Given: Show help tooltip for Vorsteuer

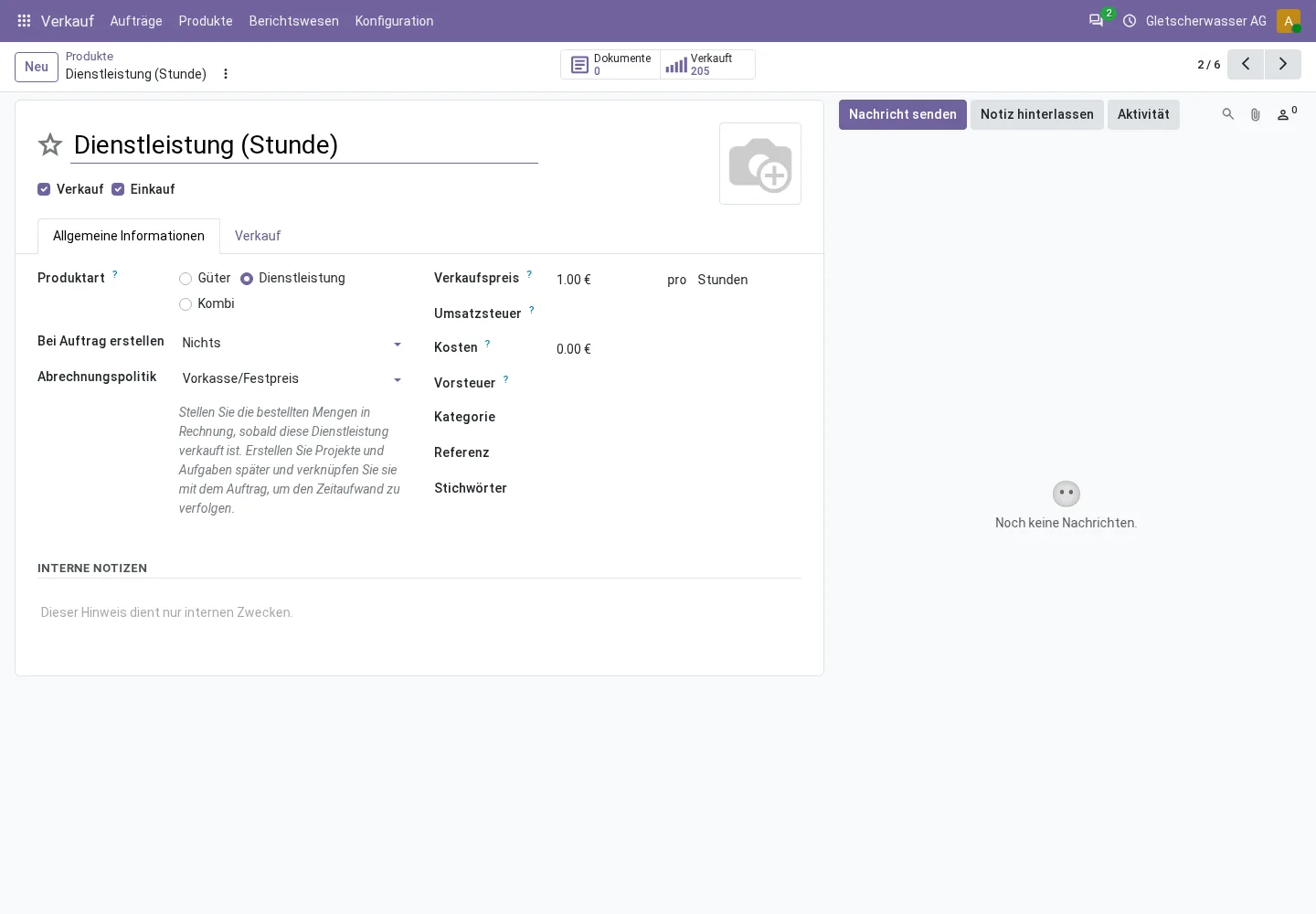Looking at the screenshot, I should point(506,379).
